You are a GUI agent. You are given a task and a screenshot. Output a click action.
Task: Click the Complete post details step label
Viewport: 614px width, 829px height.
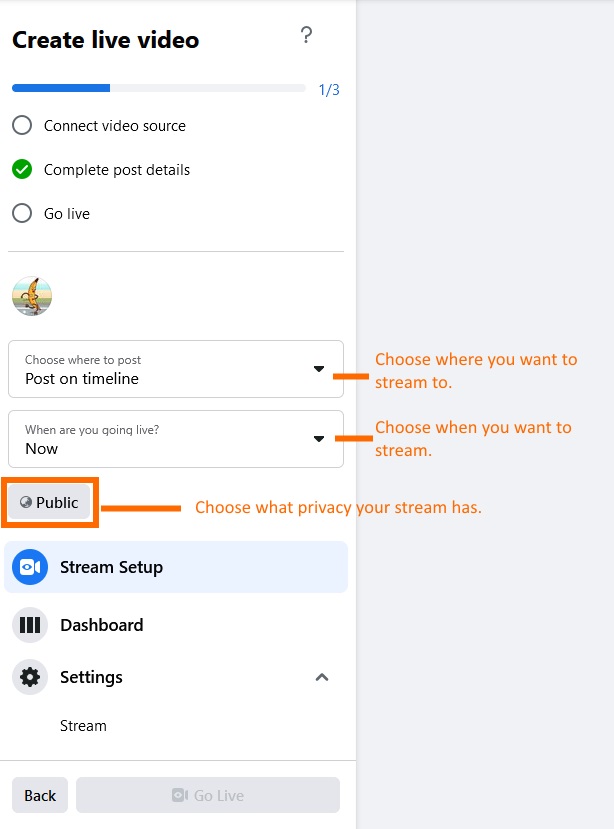coord(117,170)
